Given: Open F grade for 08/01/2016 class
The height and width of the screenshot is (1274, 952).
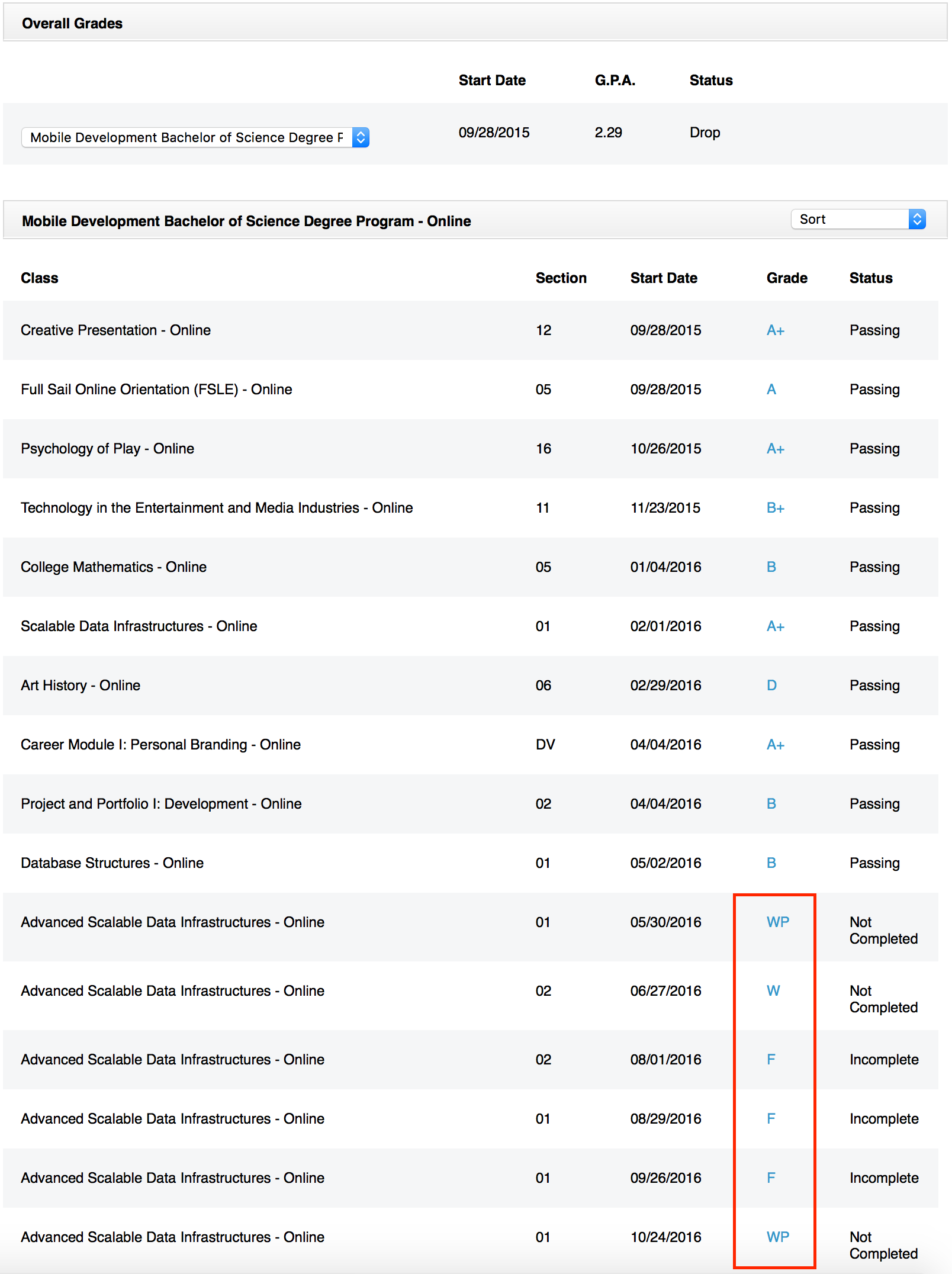Looking at the screenshot, I should pyautogui.click(x=771, y=1060).
